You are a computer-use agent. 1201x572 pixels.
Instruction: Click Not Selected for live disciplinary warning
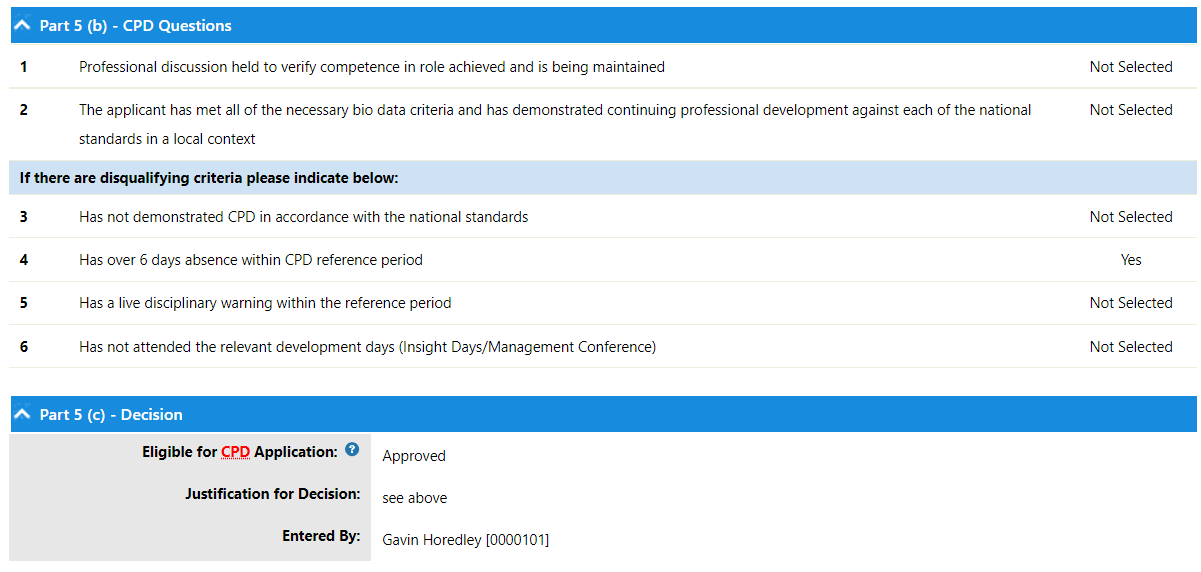1131,303
